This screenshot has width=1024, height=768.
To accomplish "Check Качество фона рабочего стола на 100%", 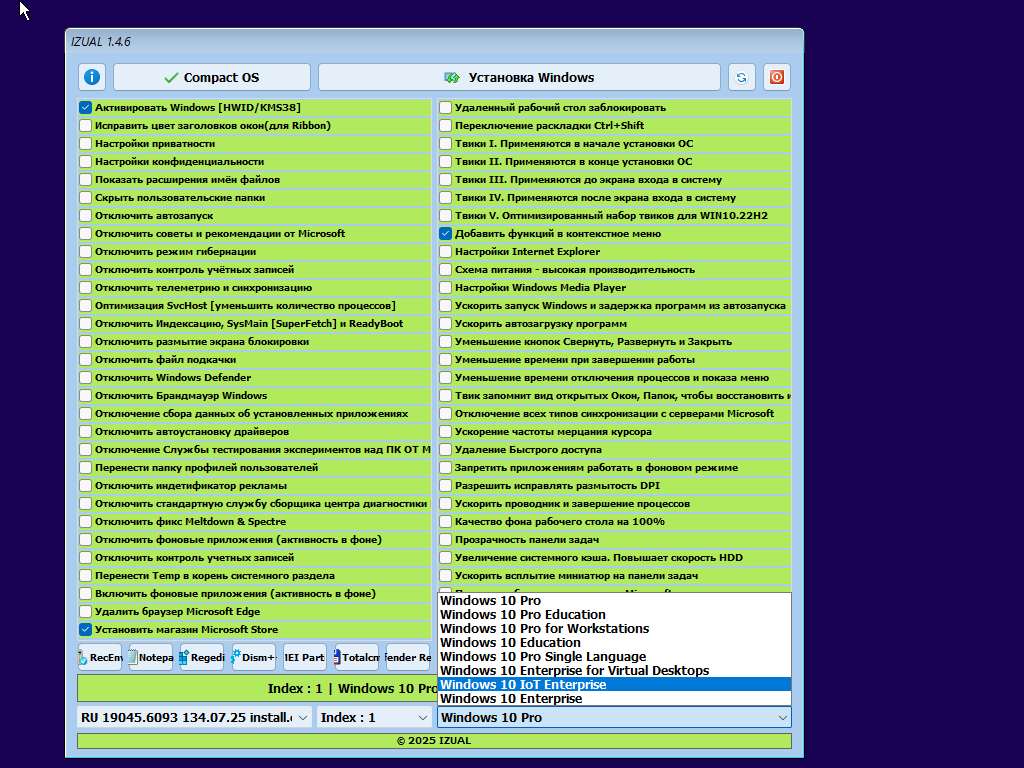I will pos(445,521).
